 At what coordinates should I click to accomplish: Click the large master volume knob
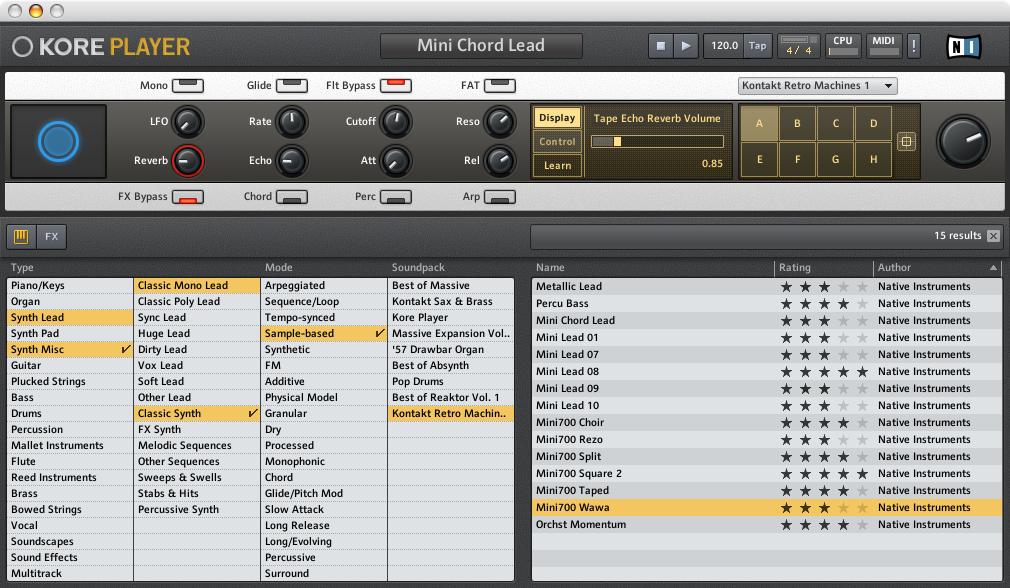[x=962, y=140]
